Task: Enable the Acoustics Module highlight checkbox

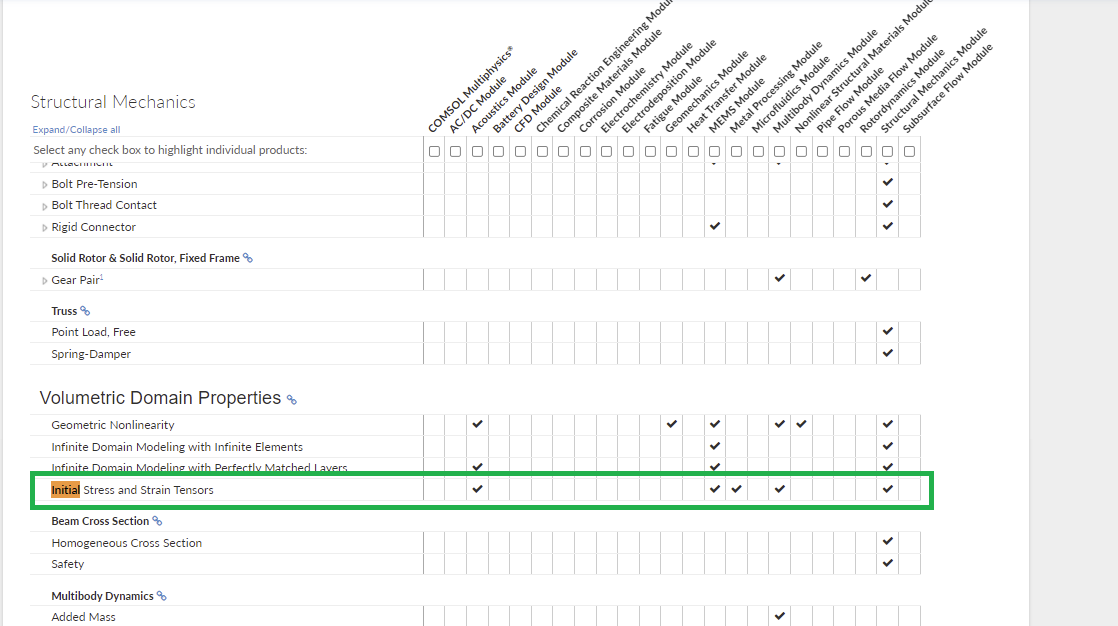Action: tap(477, 151)
